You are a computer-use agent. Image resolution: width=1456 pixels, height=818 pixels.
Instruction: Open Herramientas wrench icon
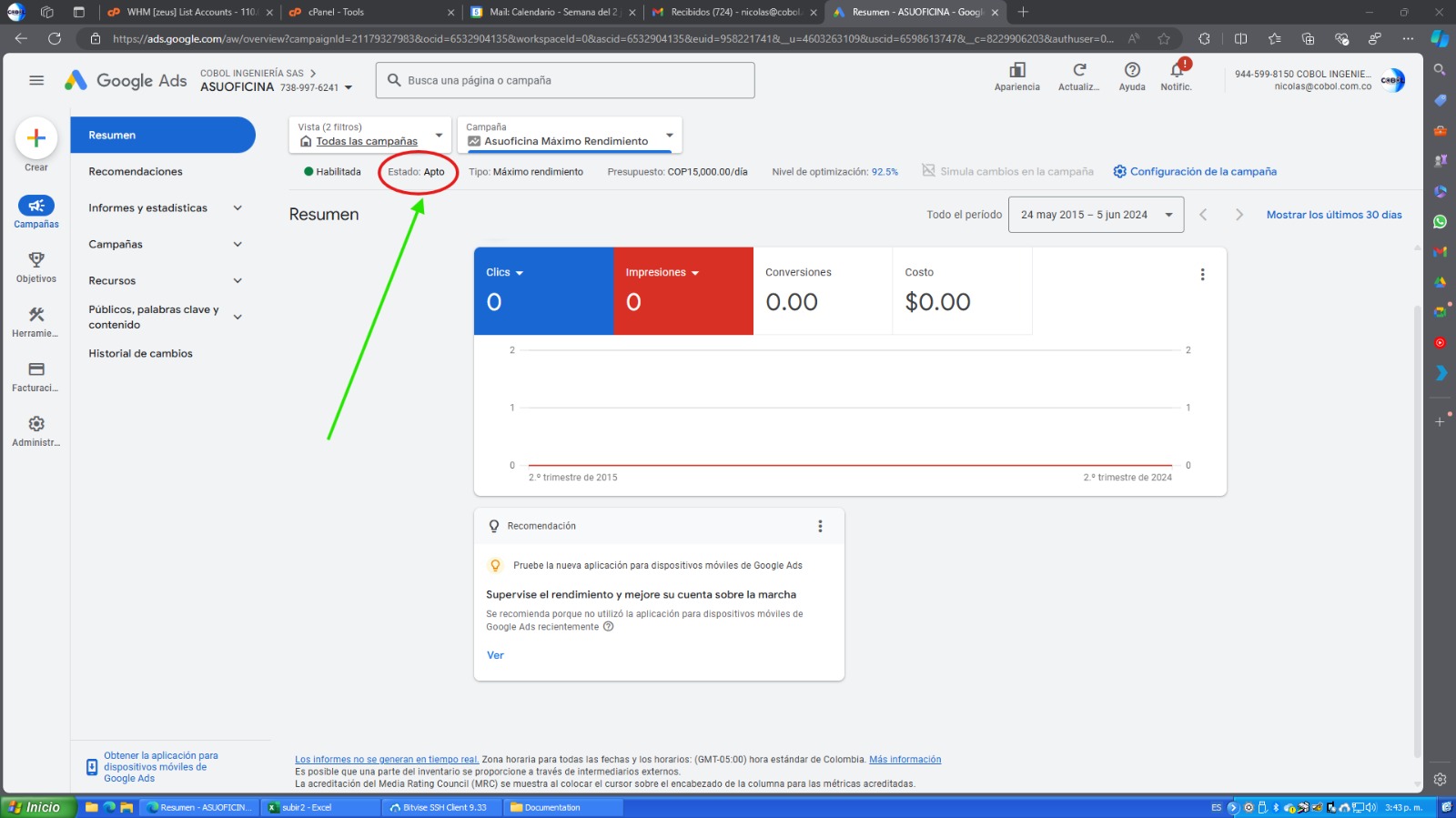(36, 315)
